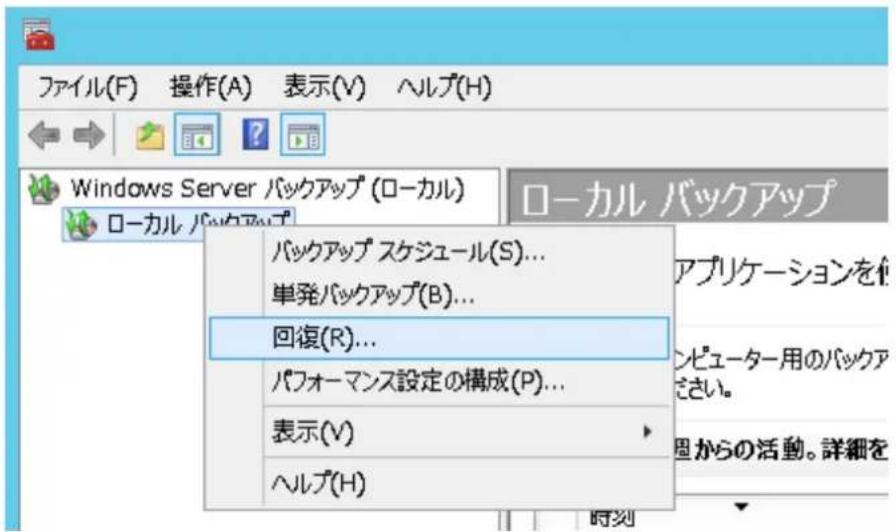896x532 pixels.
Task: Click the ローカル バックアップ tree node icon
Action: pyautogui.click(x=81, y=224)
